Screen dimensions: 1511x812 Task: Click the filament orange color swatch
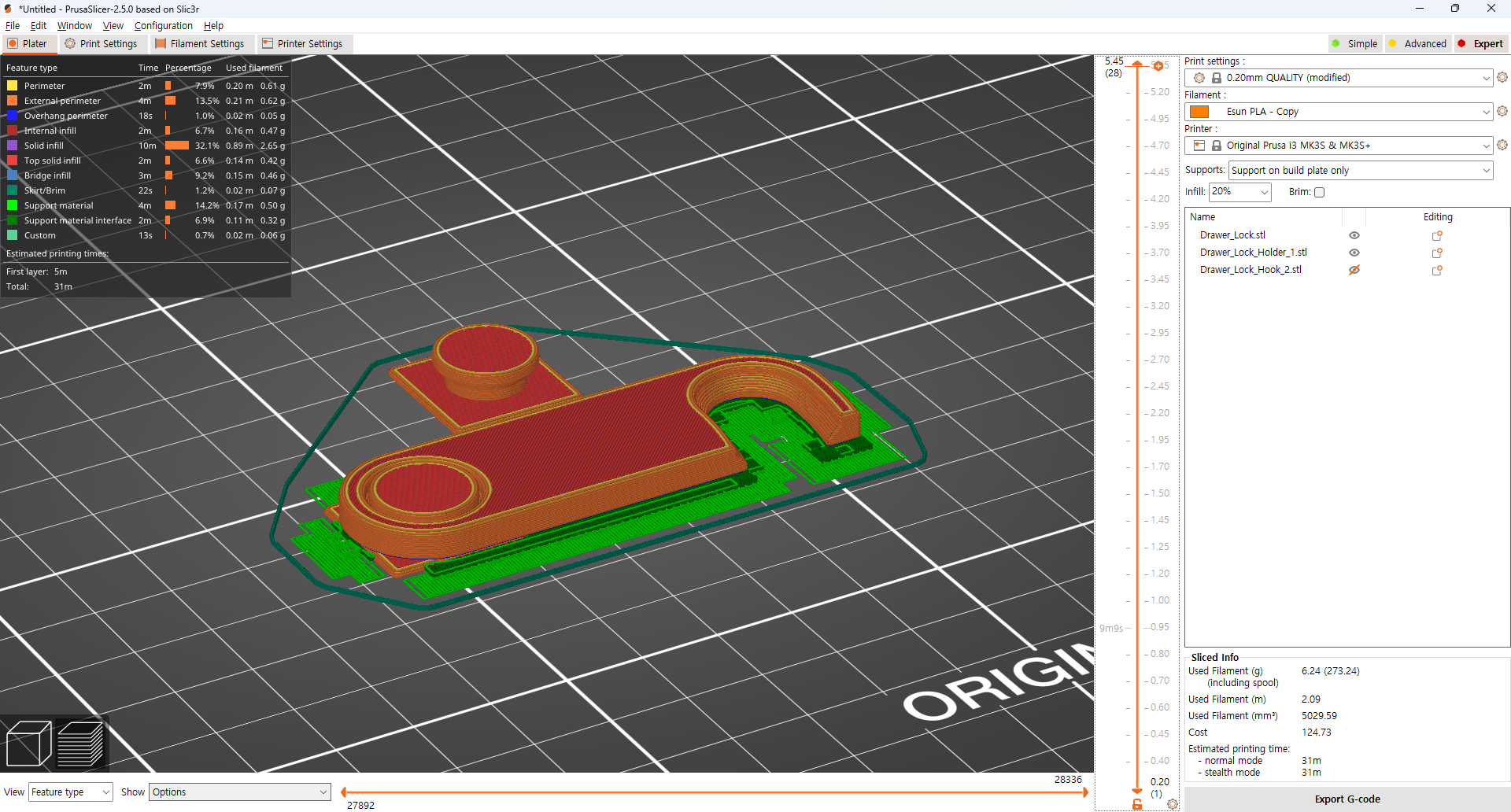coord(1199,112)
